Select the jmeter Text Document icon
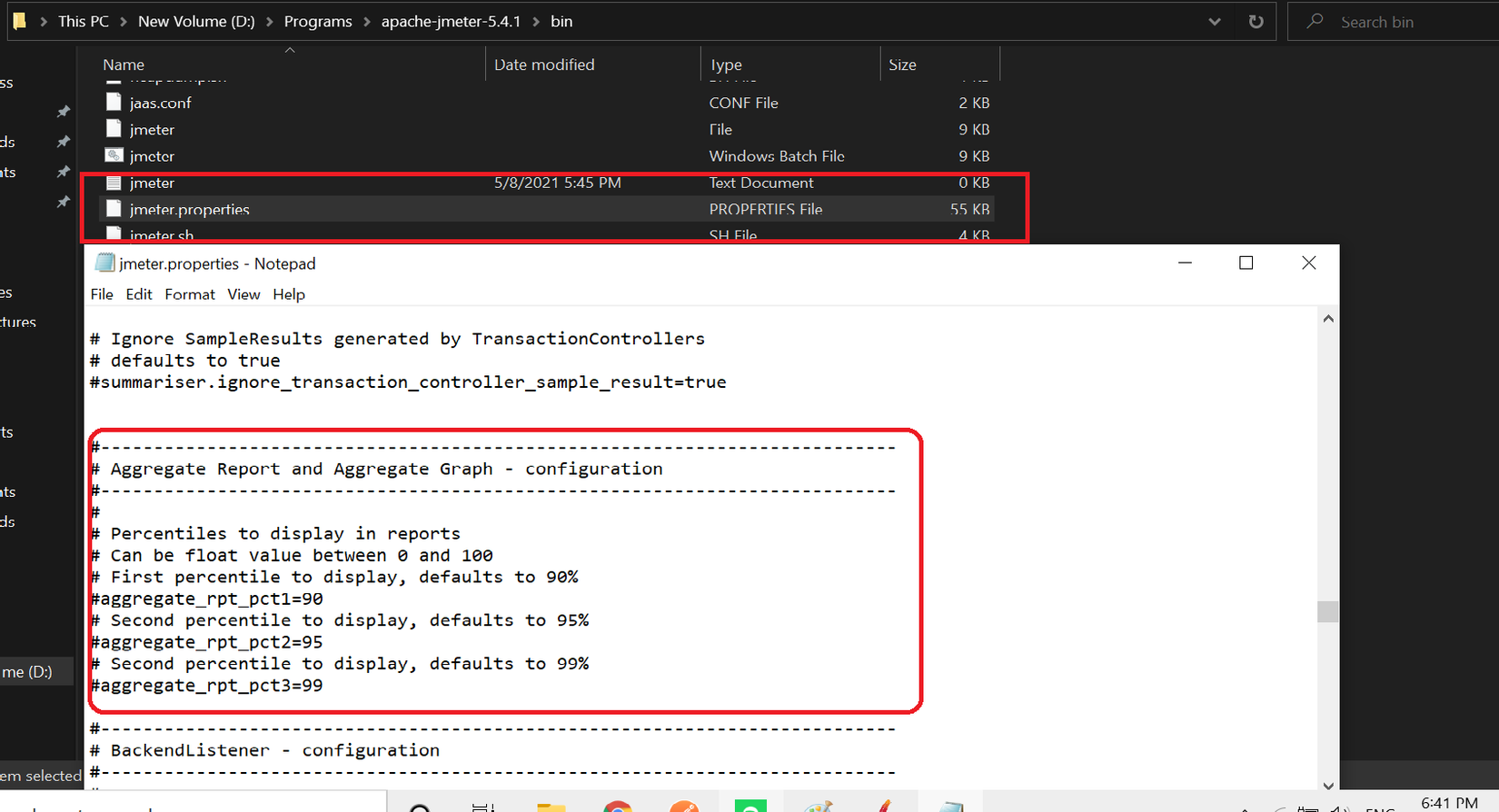1499x812 pixels. [x=114, y=183]
